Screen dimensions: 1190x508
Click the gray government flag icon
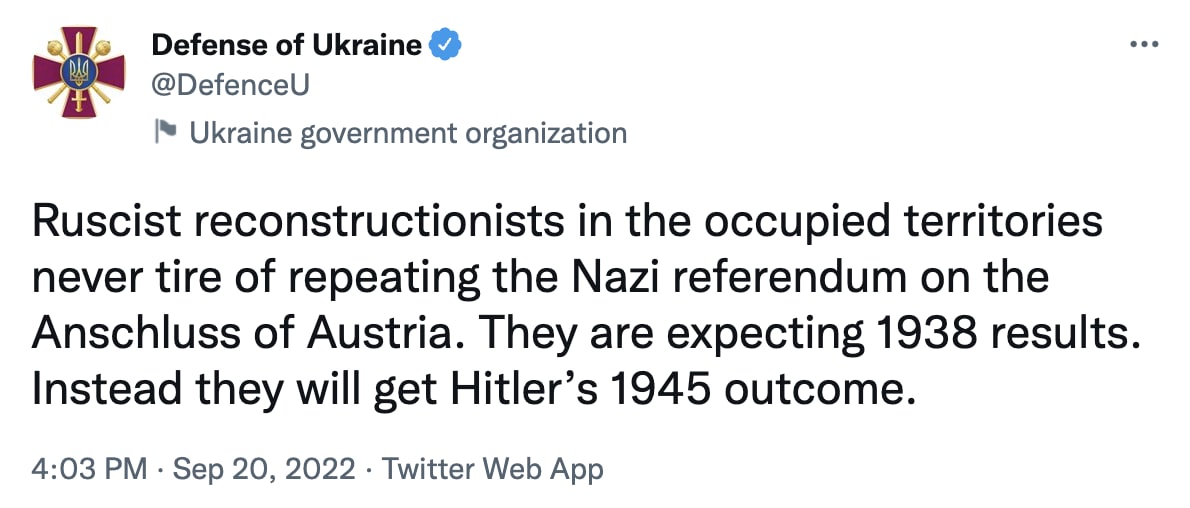click(x=165, y=131)
